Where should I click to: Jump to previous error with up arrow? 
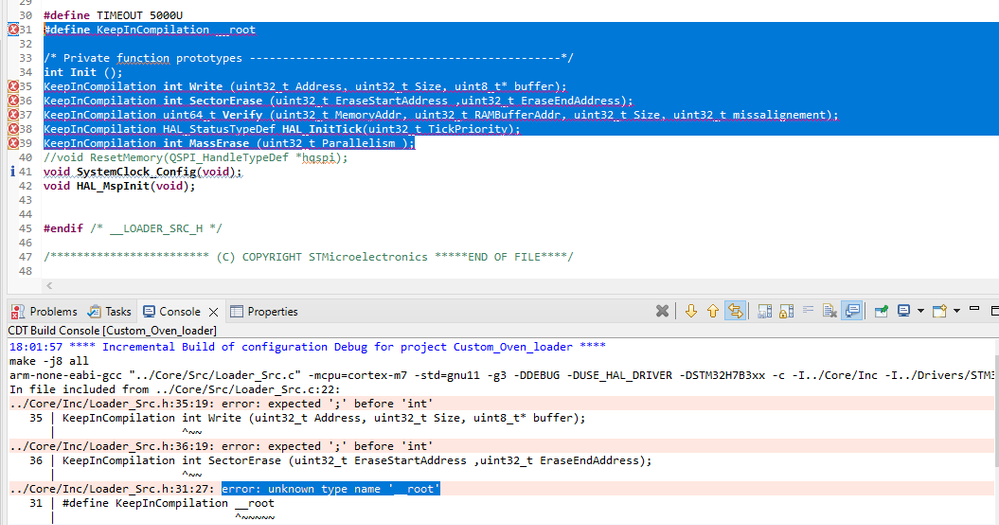(713, 311)
